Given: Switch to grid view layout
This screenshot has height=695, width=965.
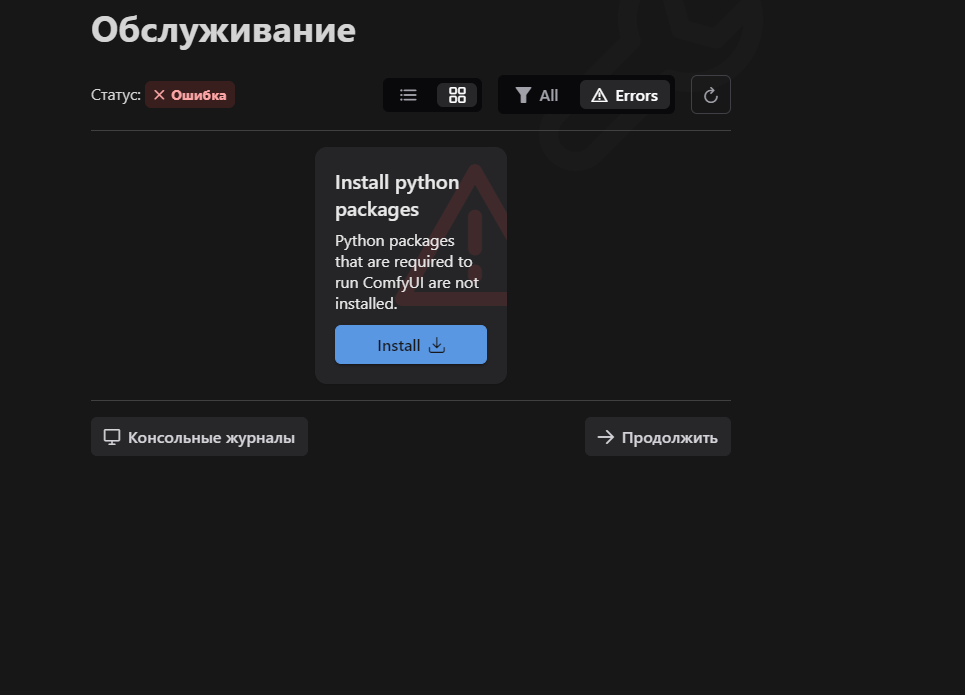Looking at the screenshot, I should click(x=457, y=95).
